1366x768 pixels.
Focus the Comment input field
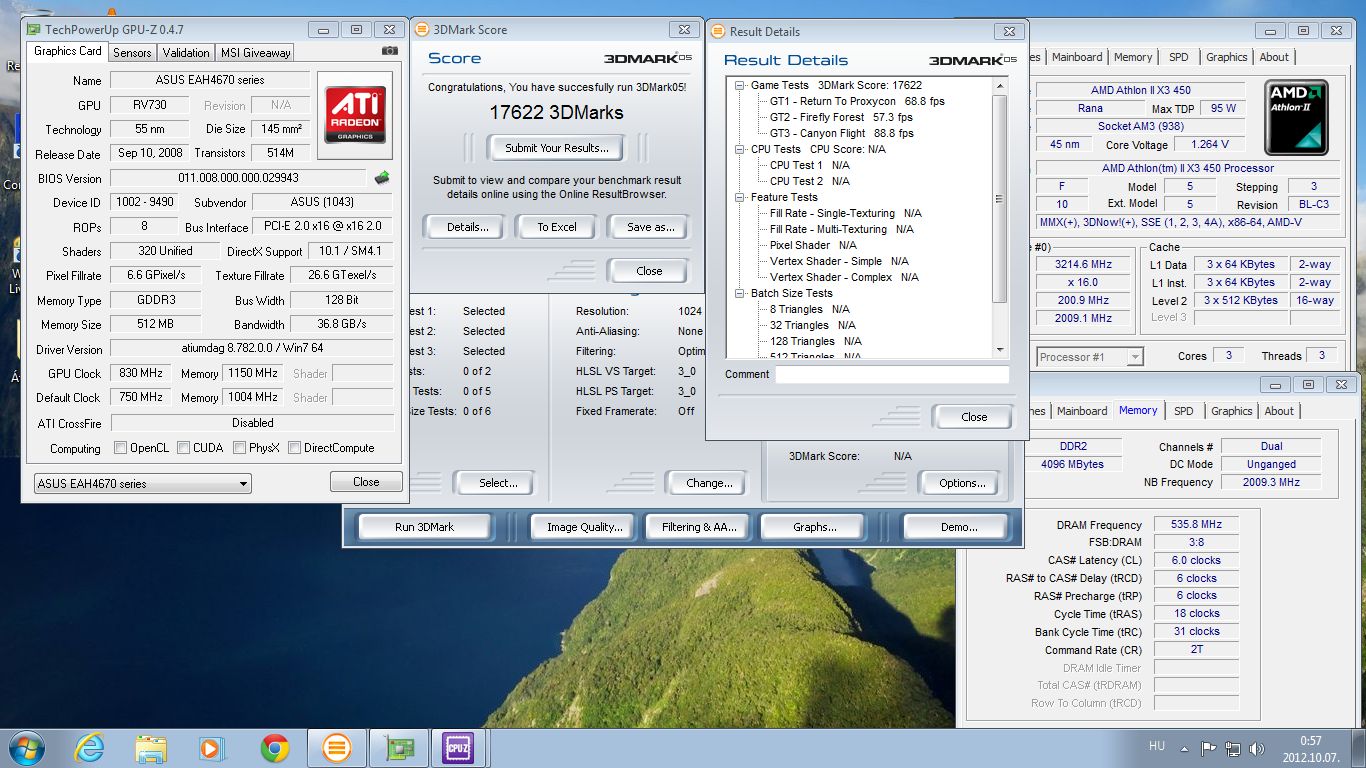[x=892, y=374]
